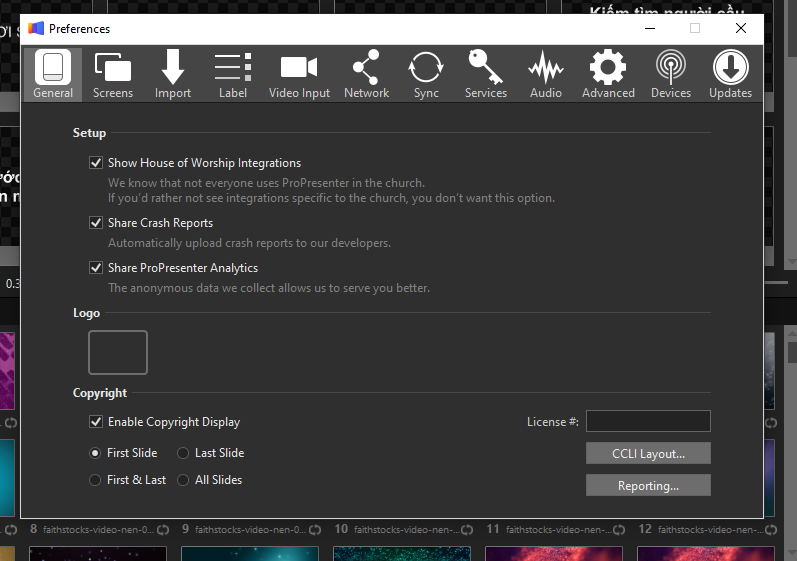Click loop icon on slide 12 label
The height and width of the screenshot is (561, 797).
tap(771, 530)
